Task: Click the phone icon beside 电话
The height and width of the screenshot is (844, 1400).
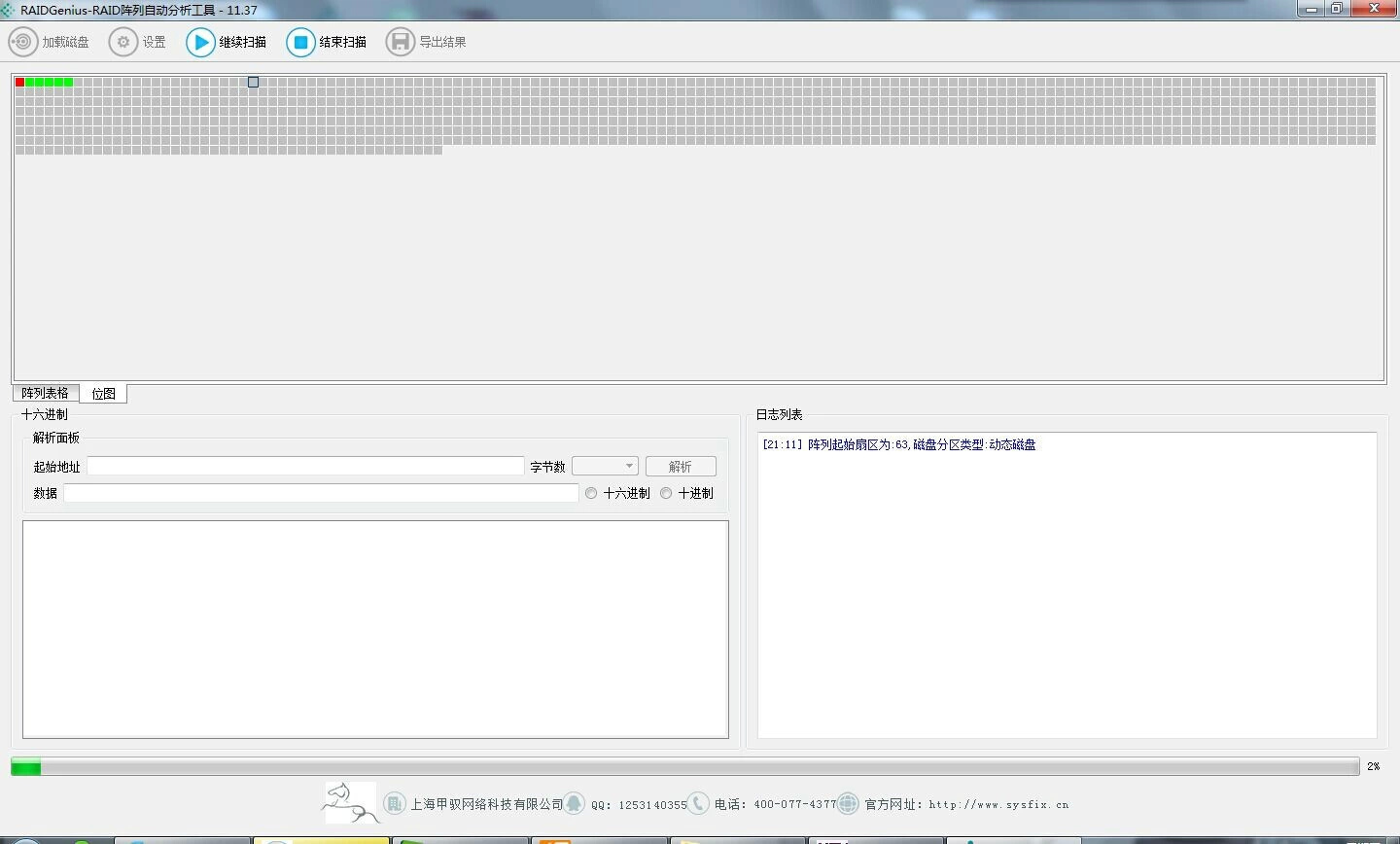Action: 698,803
